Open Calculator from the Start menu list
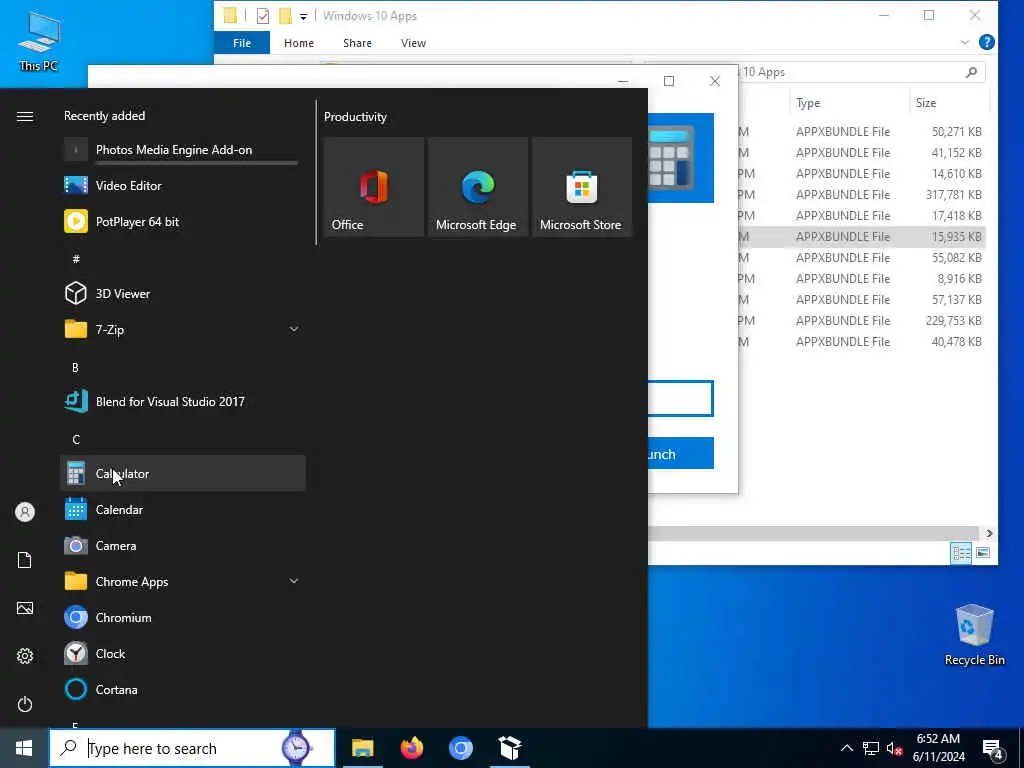This screenshot has width=1024, height=768. click(183, 473)
